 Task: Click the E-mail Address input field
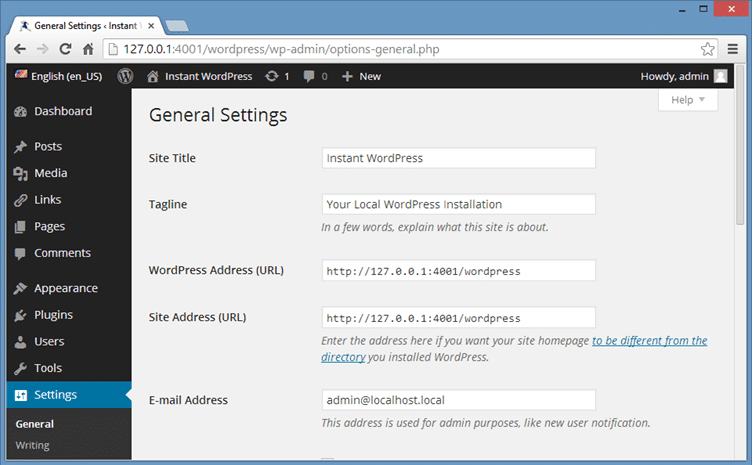pyautogui.click(x=458, y=400)
